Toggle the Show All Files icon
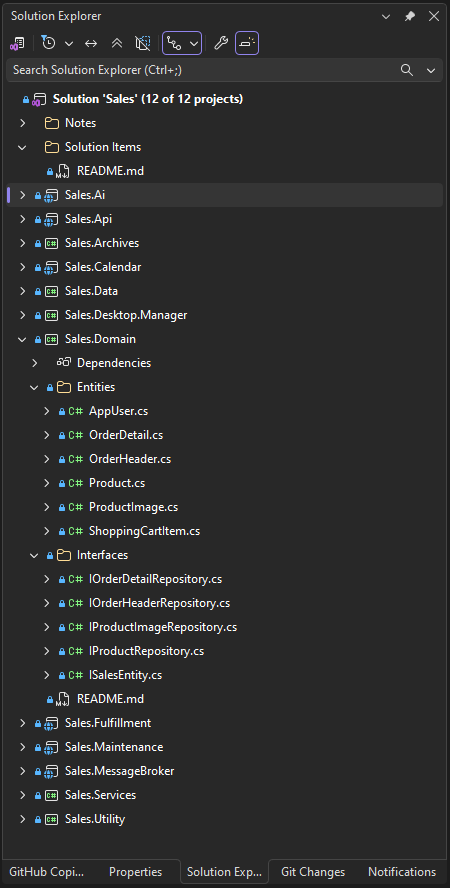Image resolution: width=450 pixels, height=888 pixels. [x=143, y=44]
